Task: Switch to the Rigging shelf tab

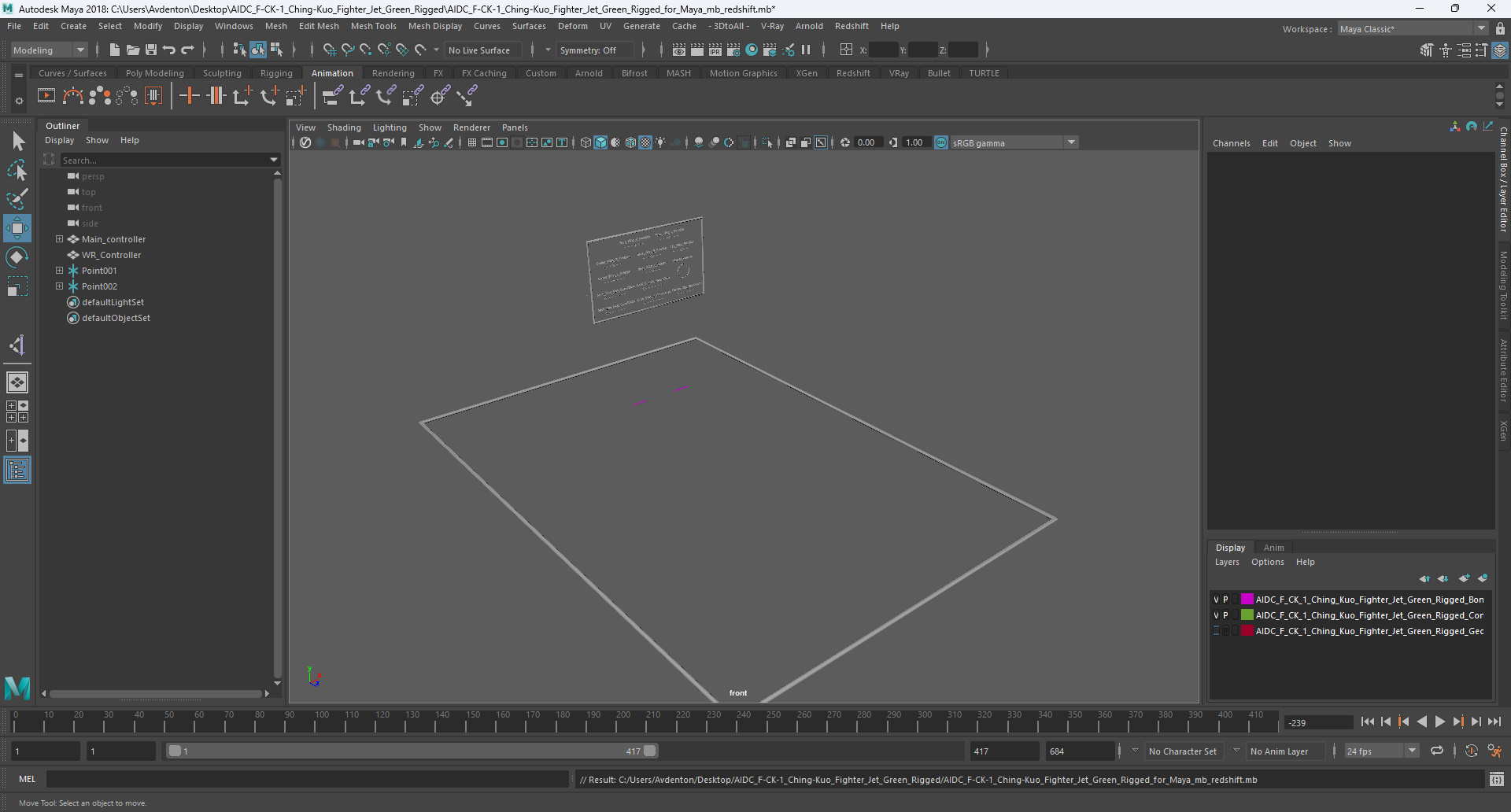Action: [x=276, y=73]
